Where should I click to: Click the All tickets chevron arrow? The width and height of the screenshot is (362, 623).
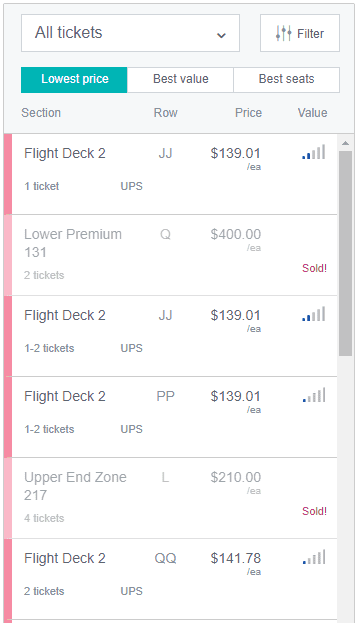[221, 35]
